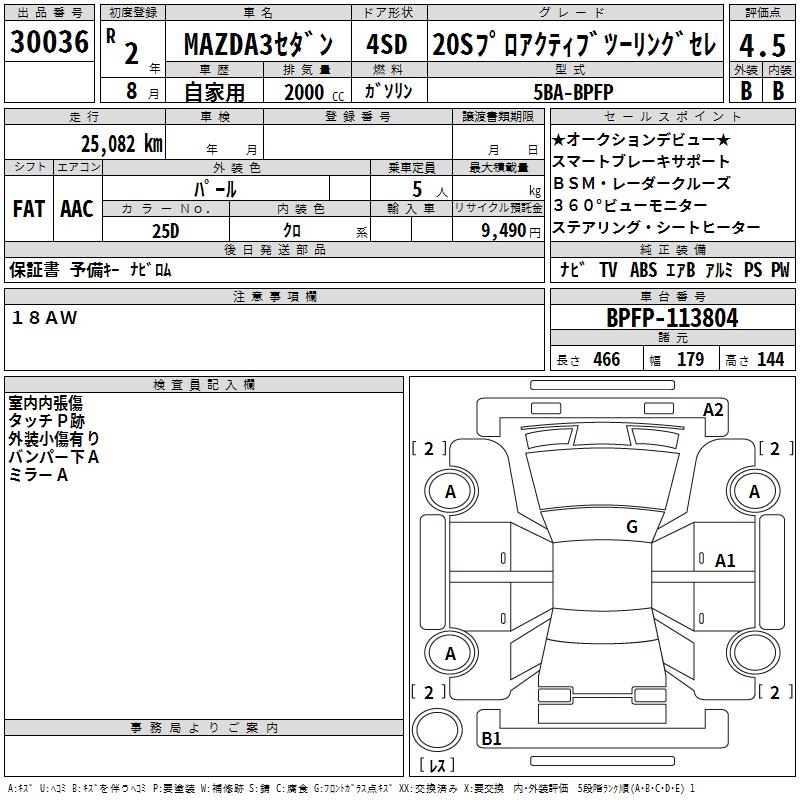Image resolution: width=800 pixels, height=800 pixels.
Task: Click the G mark on windshield diagram
Action: pos(632,527)
